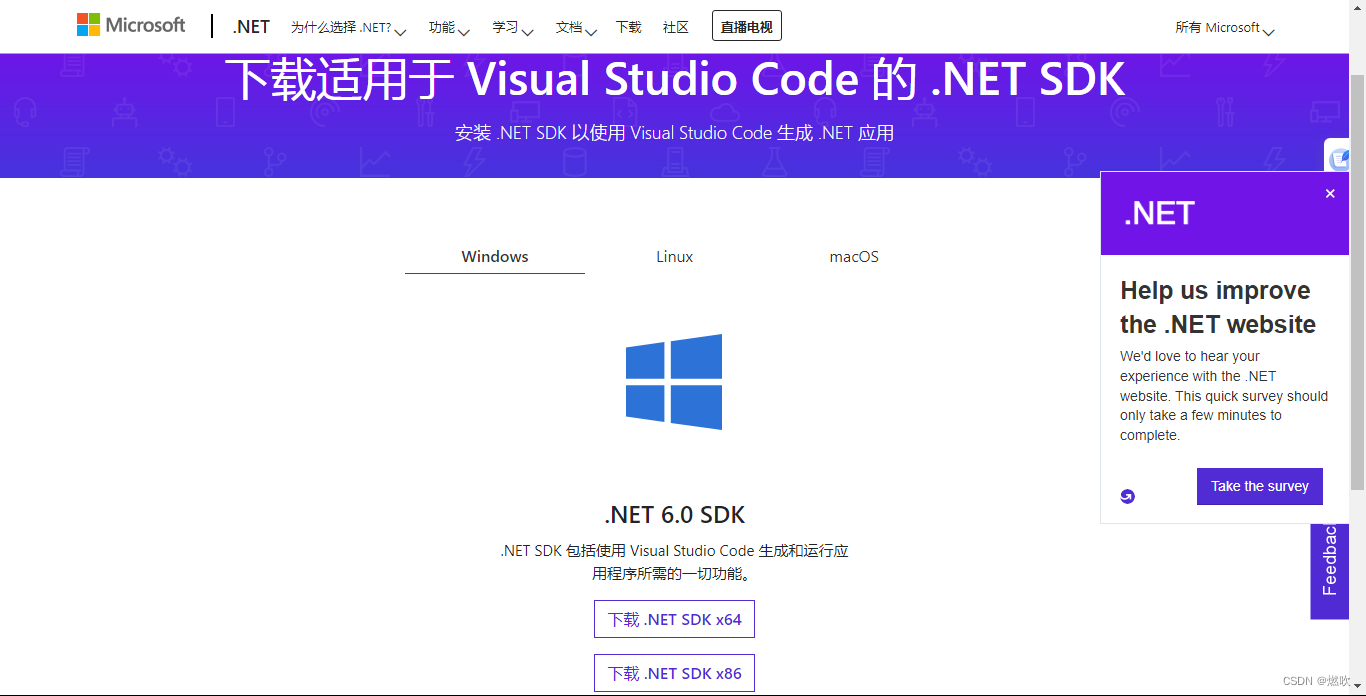Switch to the Linux tab
1366x696 pixels.
pyautogui.click(x=675, y=257)
